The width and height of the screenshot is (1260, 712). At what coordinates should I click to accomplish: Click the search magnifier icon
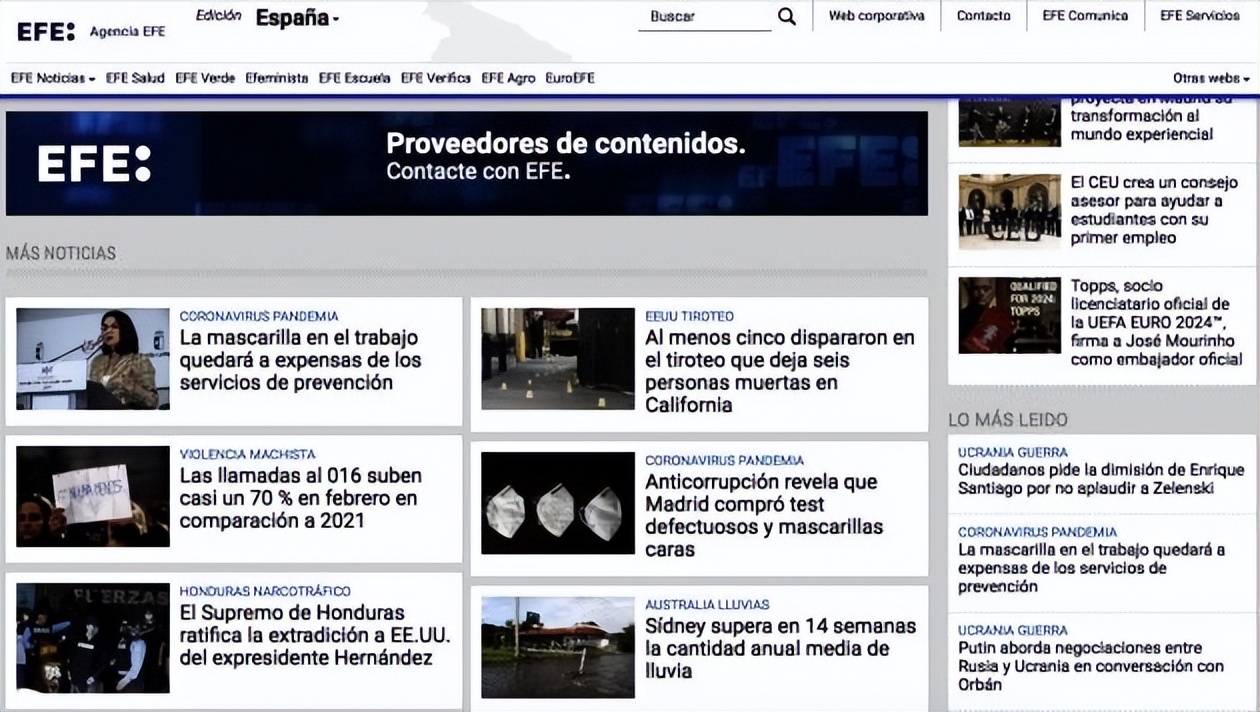click(x=787, y=16)
